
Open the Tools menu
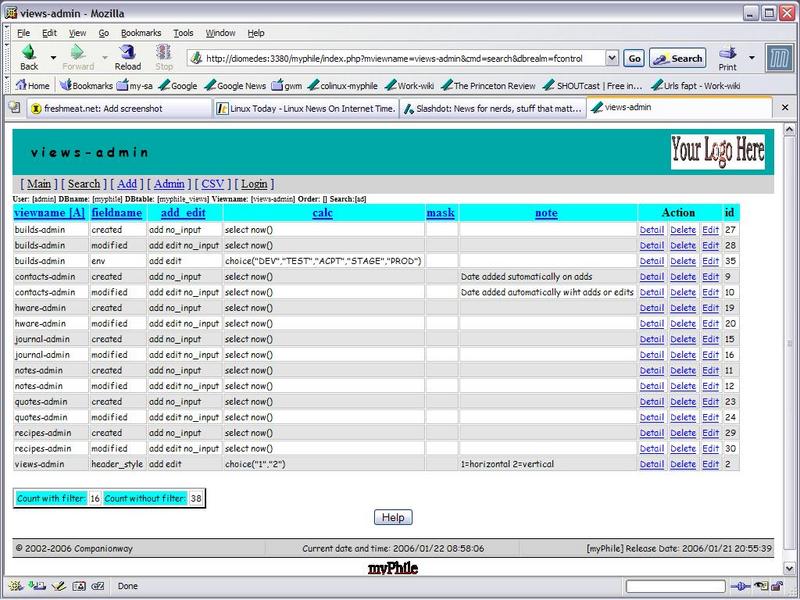tap(183, 33)
